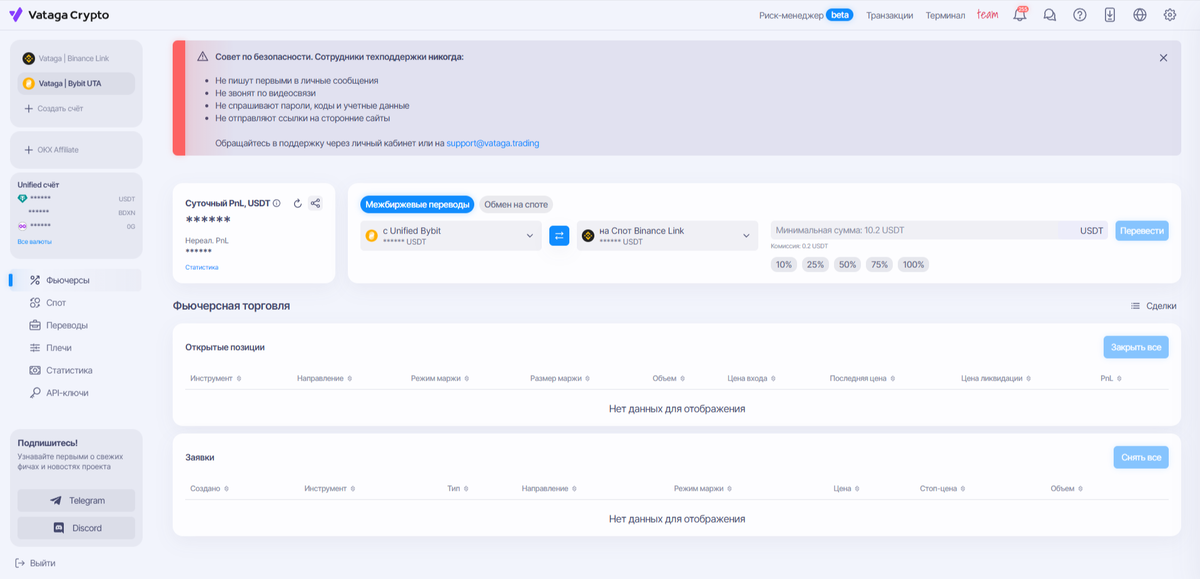
Task: Click the Снять все button
Action: tap(1141, 458)
